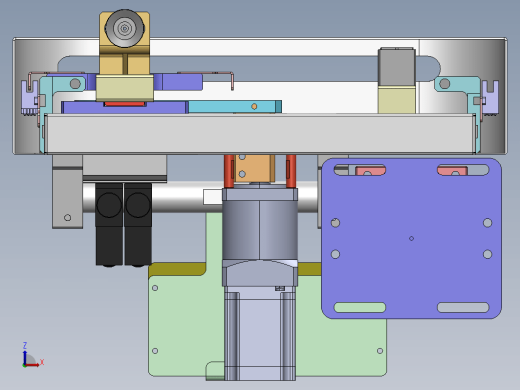520x390 pixels.
Task: Select the gray cylindrical gearbox housing
Action: tap(260, 230)
